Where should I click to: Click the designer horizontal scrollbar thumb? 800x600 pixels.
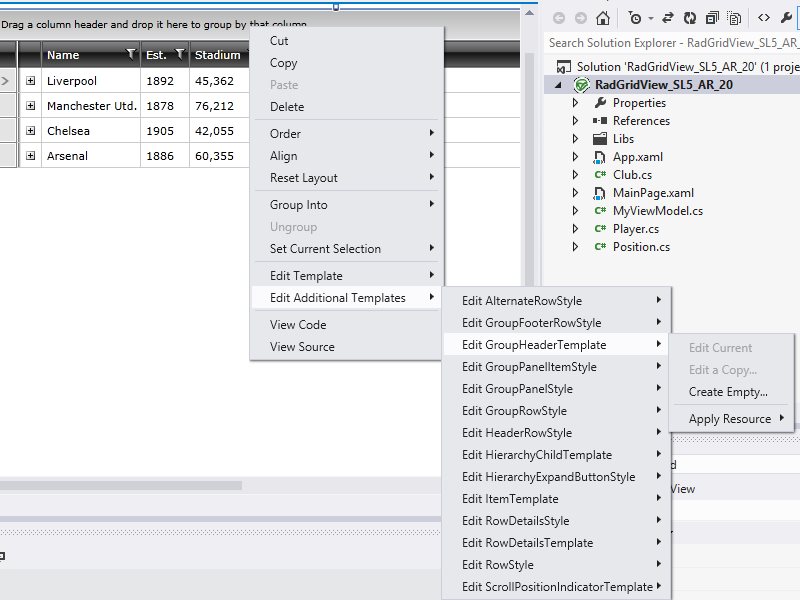[x=120, y=485]
